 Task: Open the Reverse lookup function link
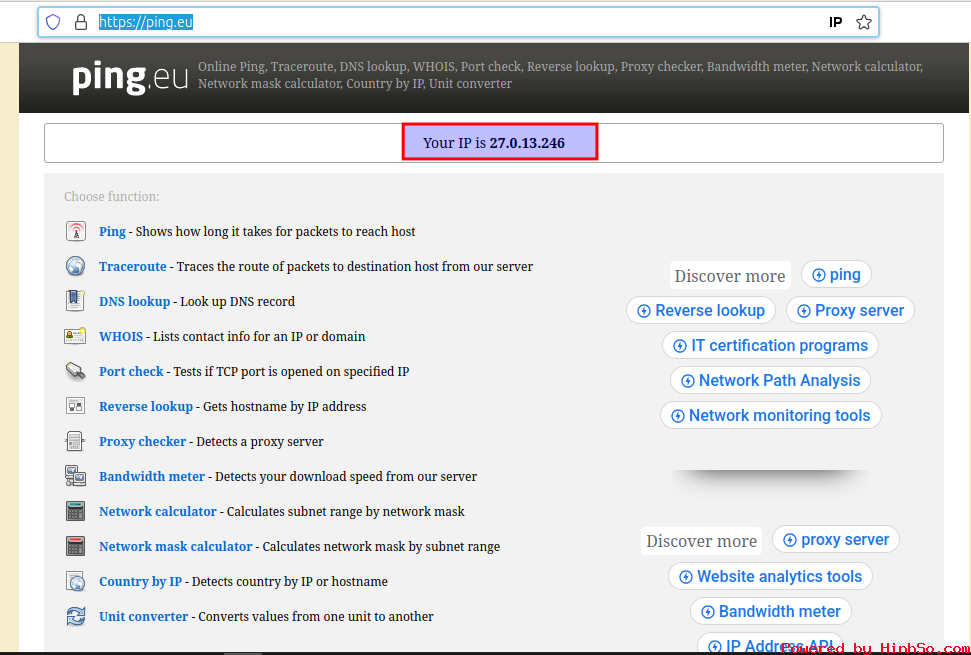pos(146,407)
